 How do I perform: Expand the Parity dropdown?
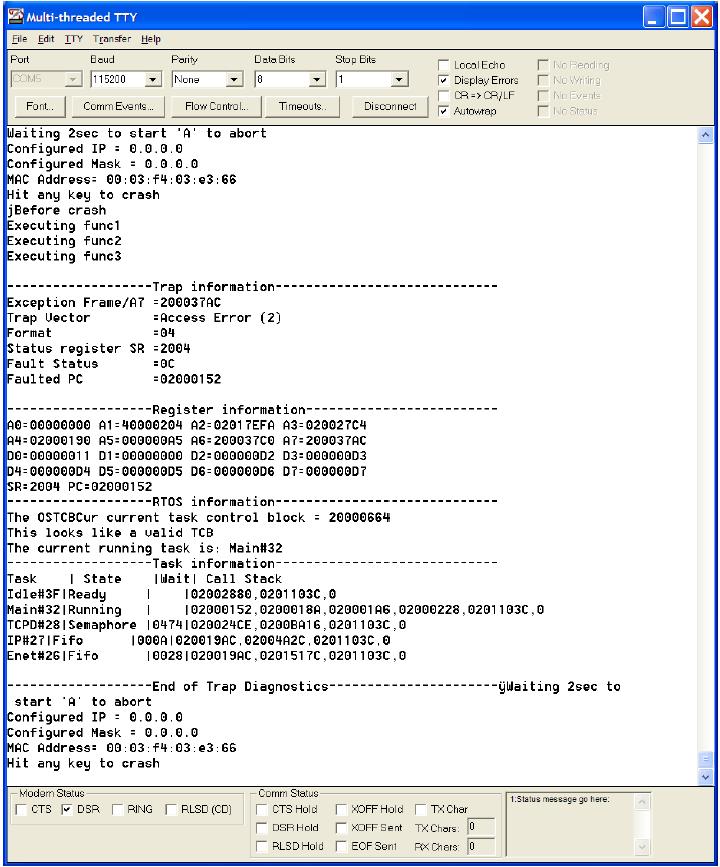pyautogui.click(x=237, y=78)
